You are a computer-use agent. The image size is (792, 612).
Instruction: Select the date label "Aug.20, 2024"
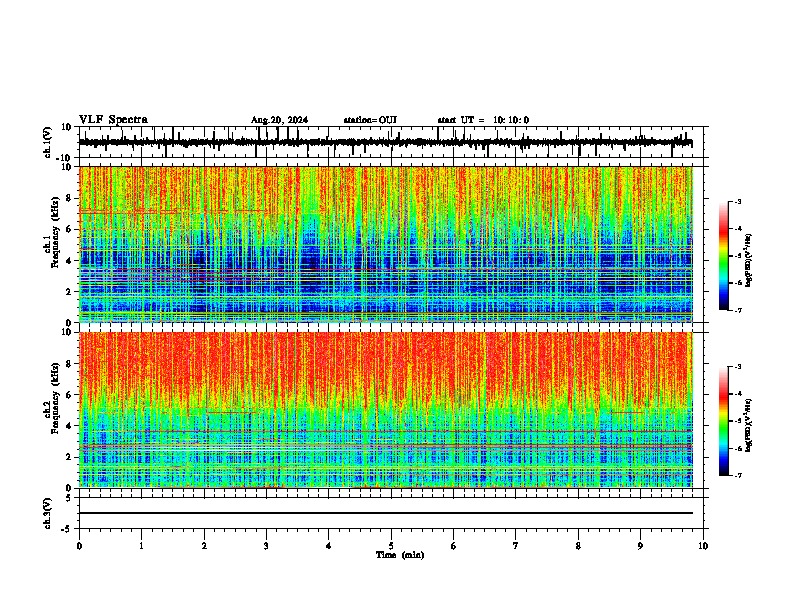[x=279, y=120]
